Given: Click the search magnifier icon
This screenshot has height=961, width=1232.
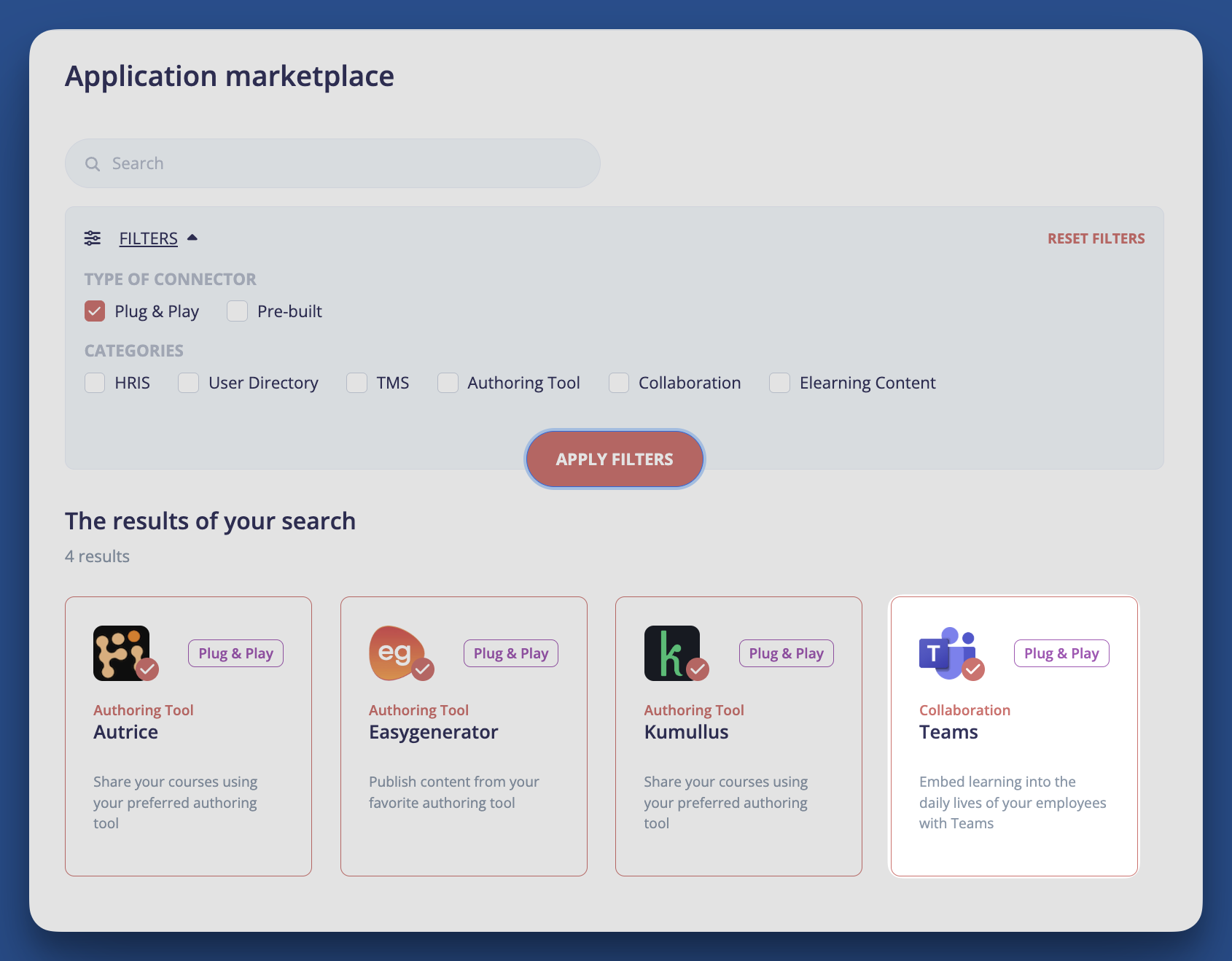Looking at the screenshot, I should 93,163.
